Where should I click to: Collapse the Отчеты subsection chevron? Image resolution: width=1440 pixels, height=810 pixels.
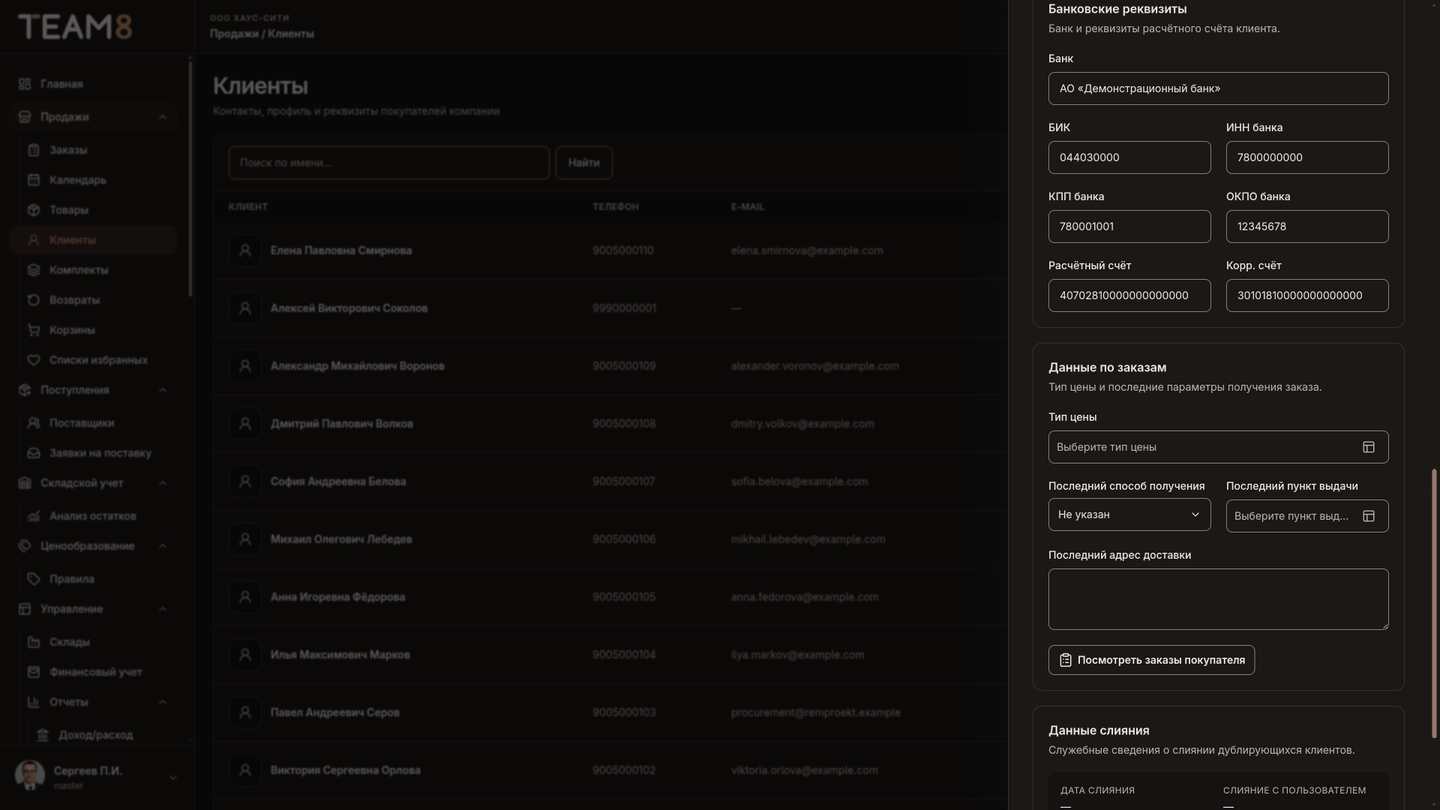click(163, 702)
